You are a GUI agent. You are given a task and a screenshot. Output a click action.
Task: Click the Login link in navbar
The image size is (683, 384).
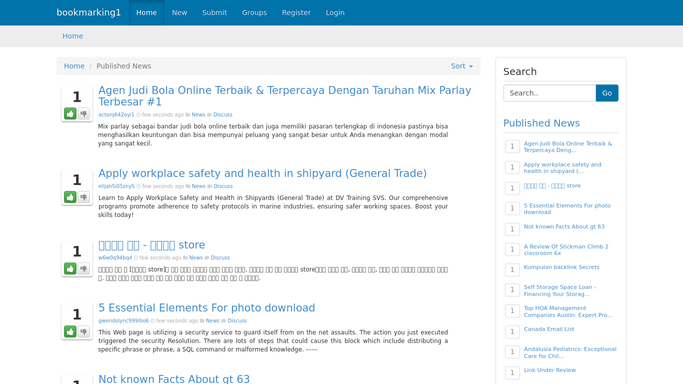coord(335,13)
